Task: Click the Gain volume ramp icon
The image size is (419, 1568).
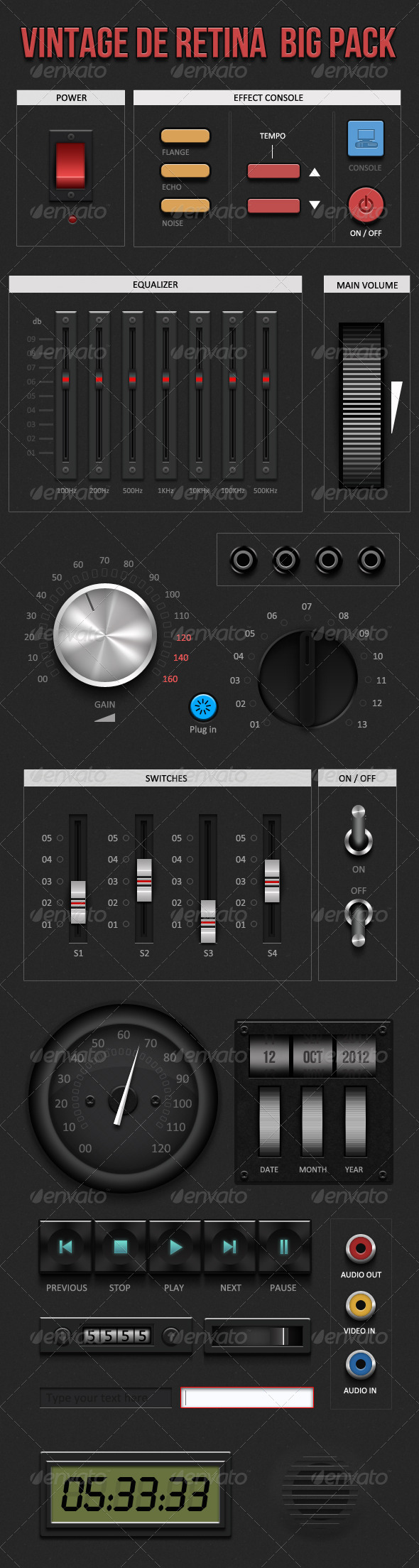Action: 104,718
